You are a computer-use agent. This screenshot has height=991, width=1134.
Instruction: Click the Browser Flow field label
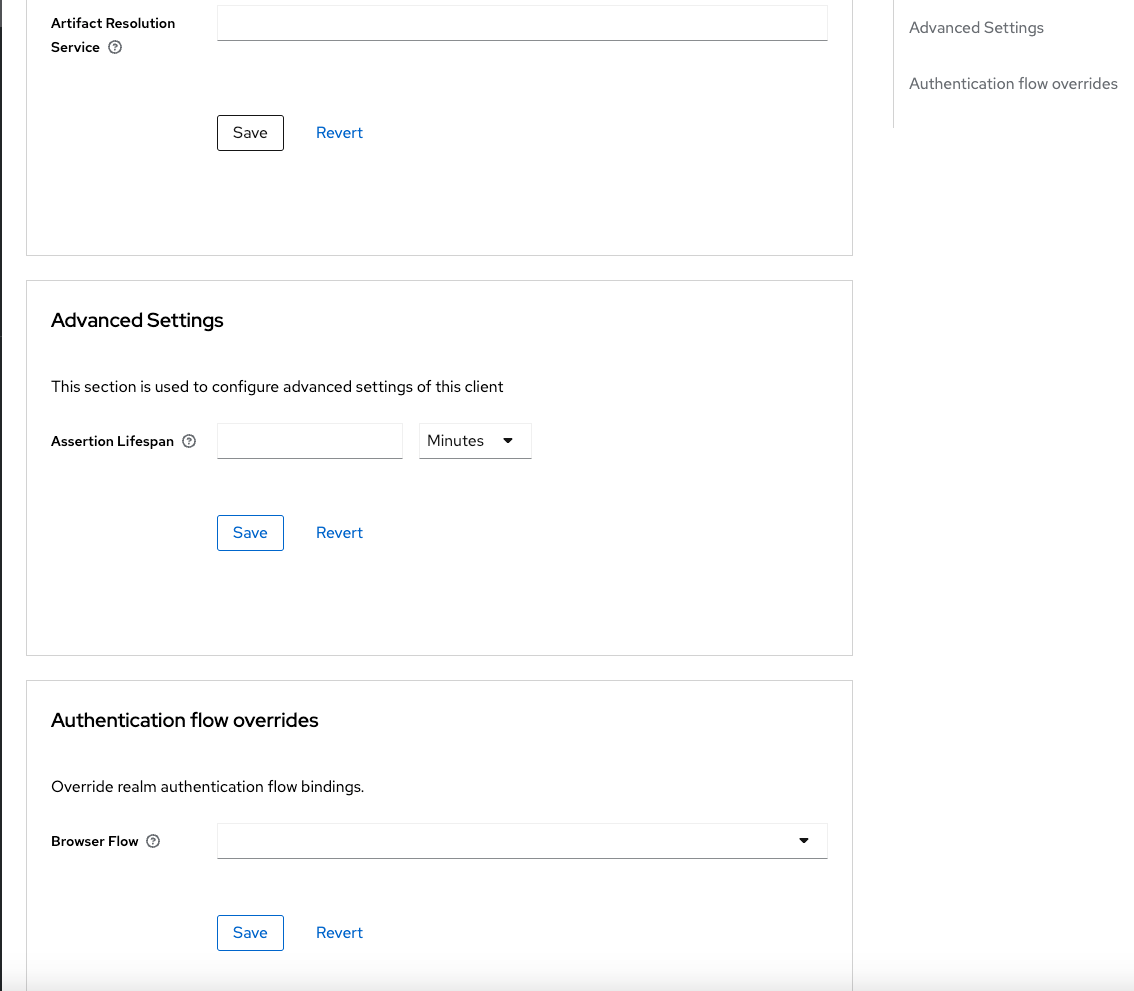pos(95,841)
